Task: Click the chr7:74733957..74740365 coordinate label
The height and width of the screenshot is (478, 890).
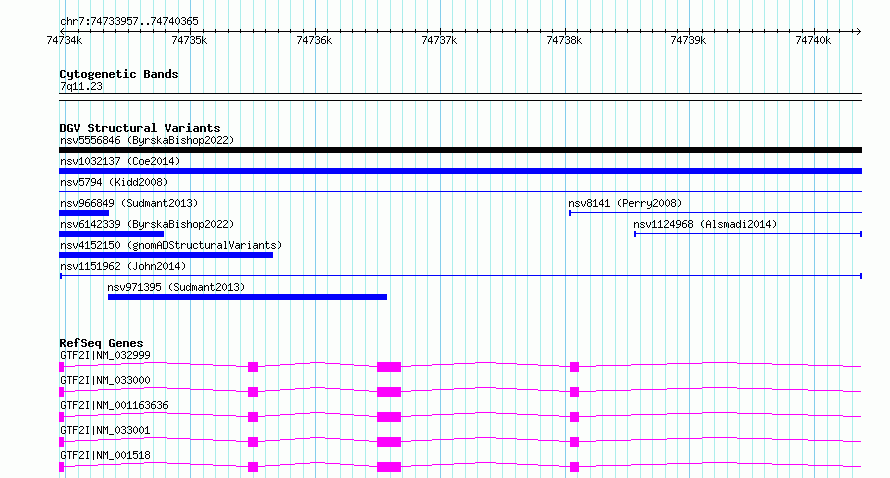Action: 129,22
